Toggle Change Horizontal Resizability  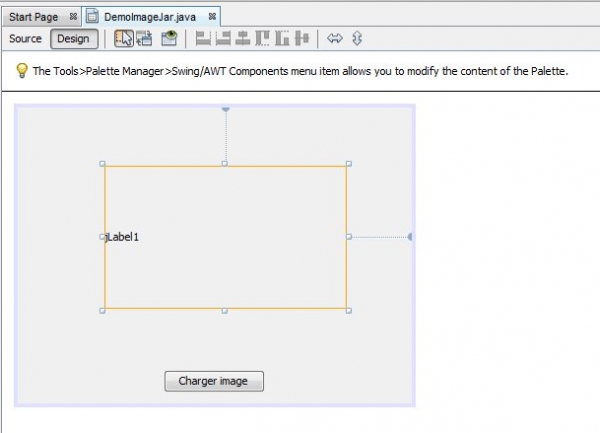pos(335,39)
